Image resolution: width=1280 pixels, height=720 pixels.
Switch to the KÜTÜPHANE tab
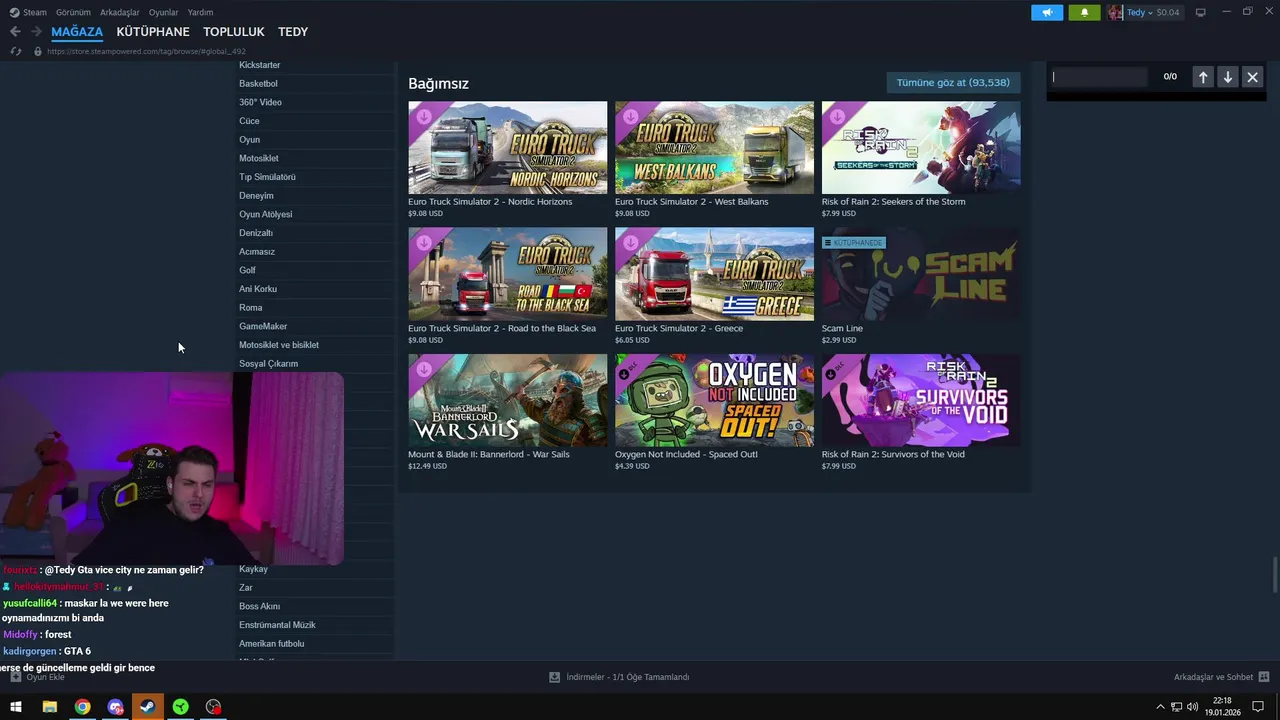coord(153,32)
